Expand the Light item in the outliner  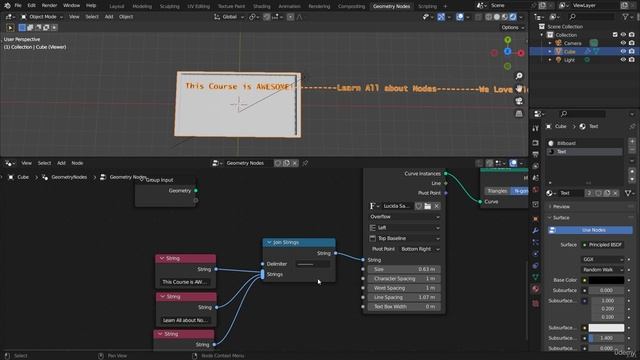click(550, 60)
